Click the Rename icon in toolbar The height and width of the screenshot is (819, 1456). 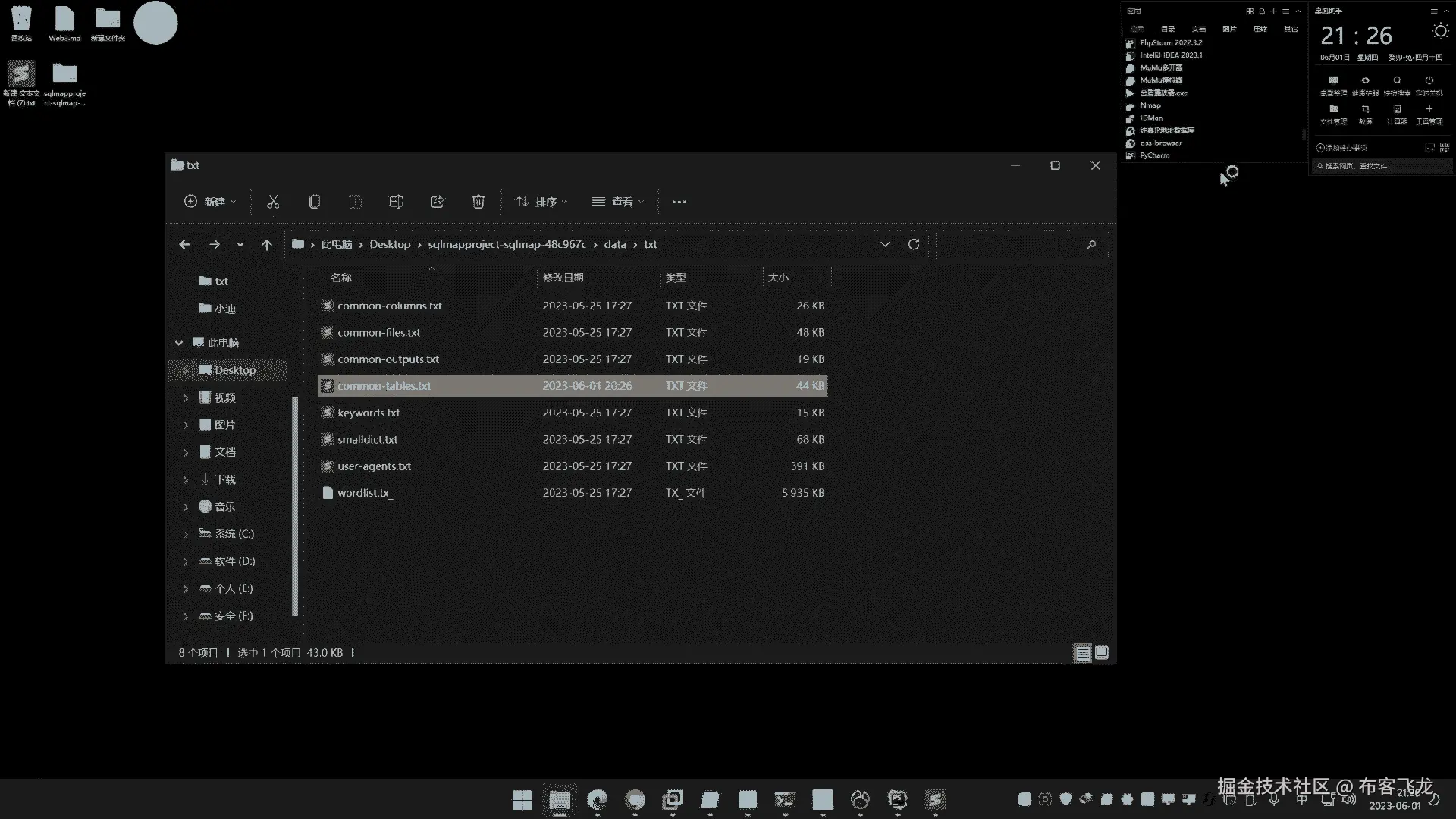[396, 202]
